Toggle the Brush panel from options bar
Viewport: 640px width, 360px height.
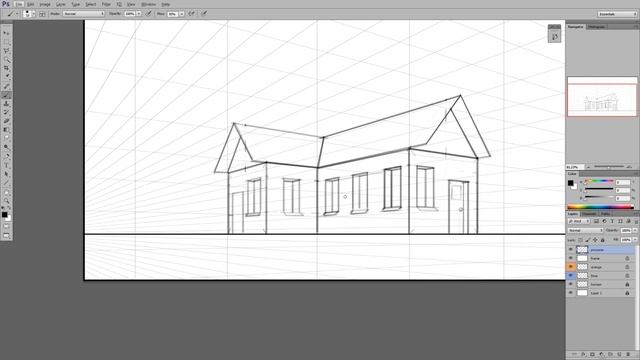[x=42, y=14]
